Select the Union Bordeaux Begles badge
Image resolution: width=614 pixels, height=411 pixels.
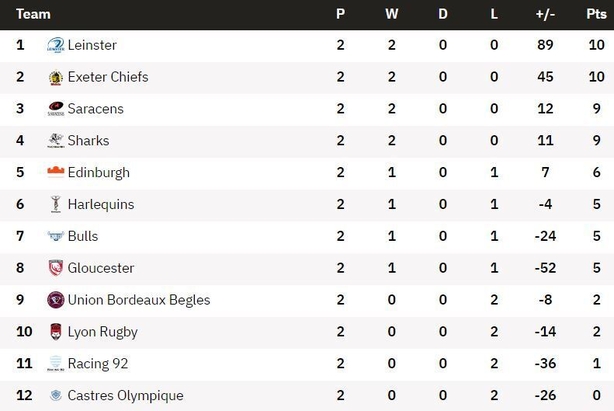[56, 300]
